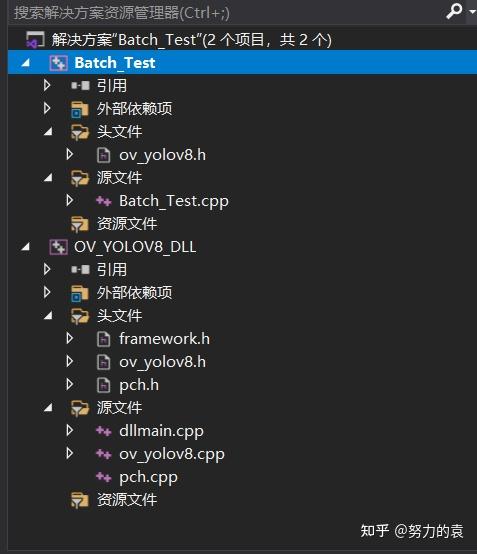Expand the 引用 node under Batch_Test
The image size is (477, 554).
tap(47, 86)
